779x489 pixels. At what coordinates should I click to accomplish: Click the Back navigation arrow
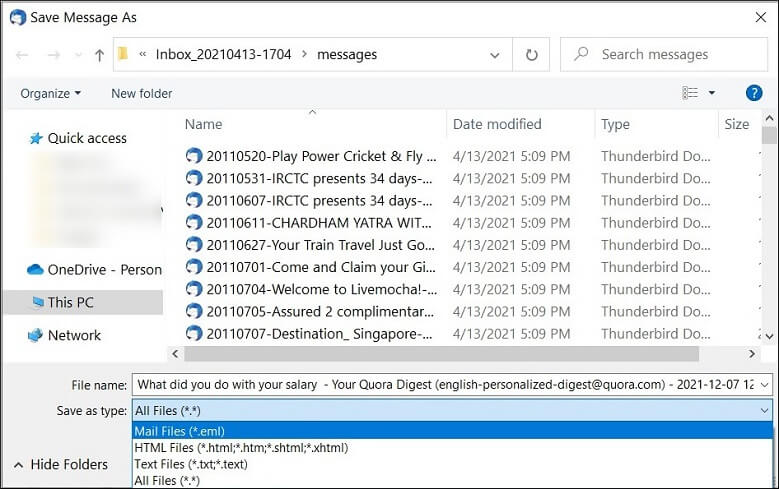(x=22, y=55)
